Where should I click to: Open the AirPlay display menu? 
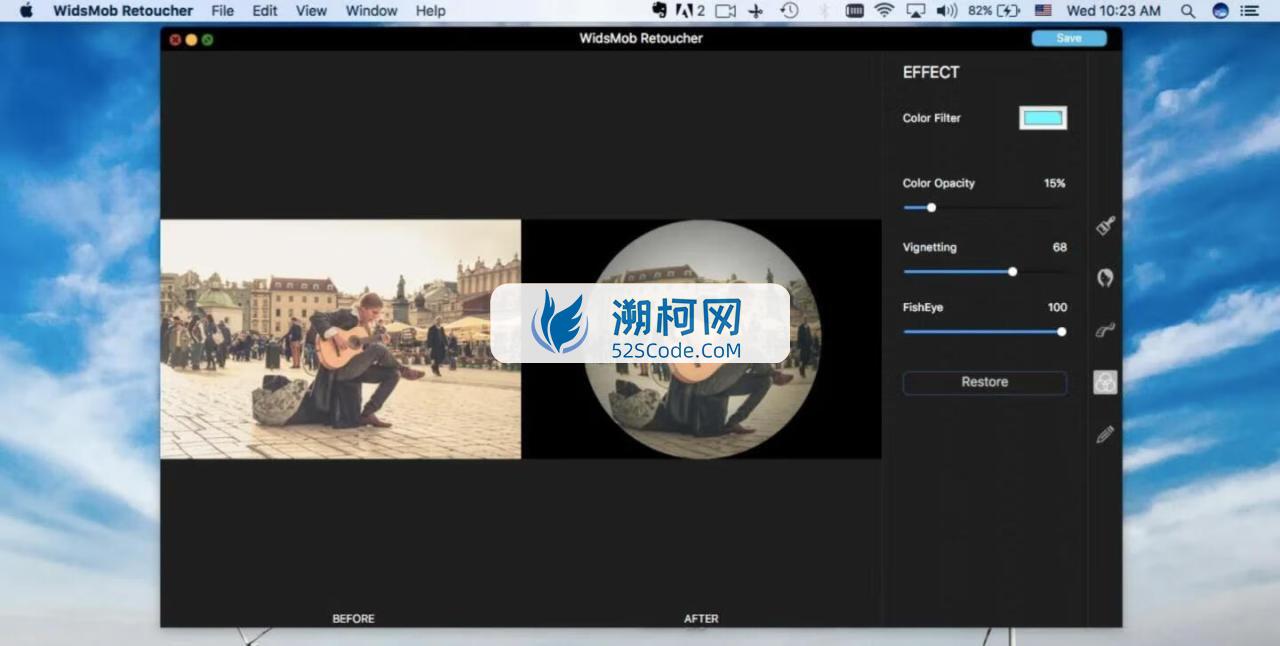pyautogui.click(x=915, y=10)
